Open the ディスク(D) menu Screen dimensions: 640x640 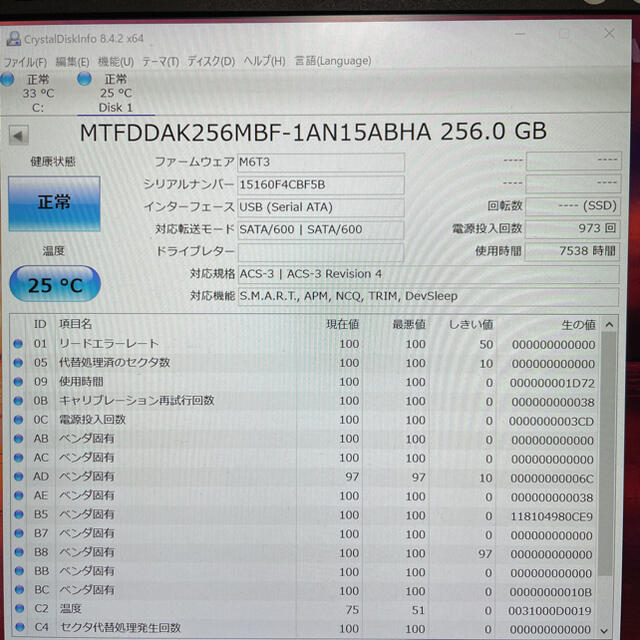[x=211, y=62]
